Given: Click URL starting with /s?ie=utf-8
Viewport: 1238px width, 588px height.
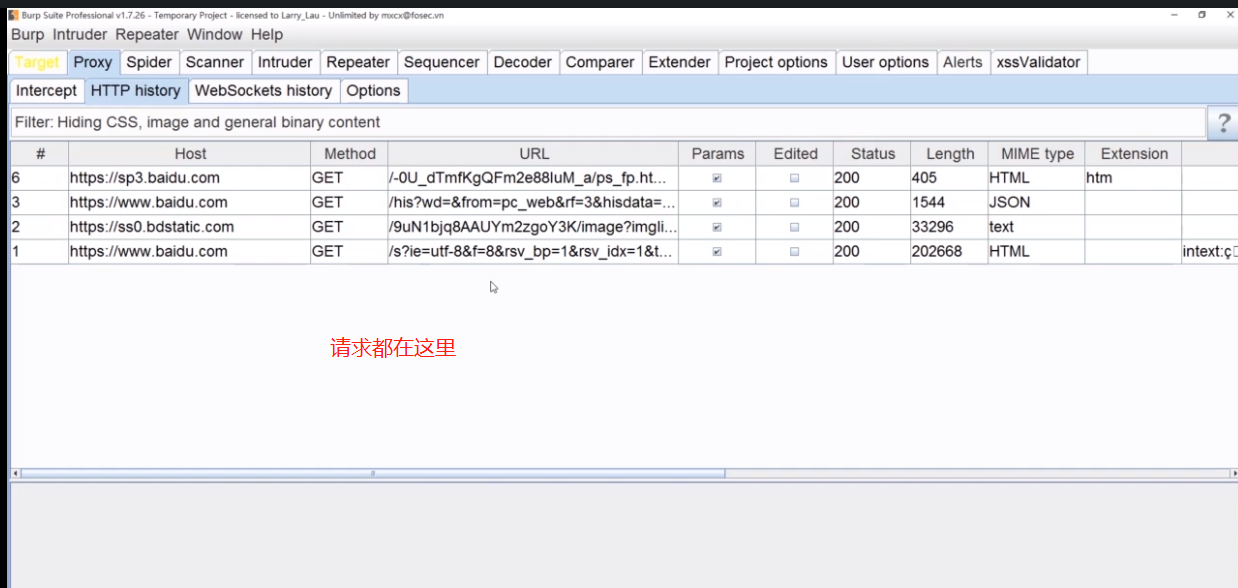Looking at the screenshot, I should pyautogui.click(x=533, y=252).
